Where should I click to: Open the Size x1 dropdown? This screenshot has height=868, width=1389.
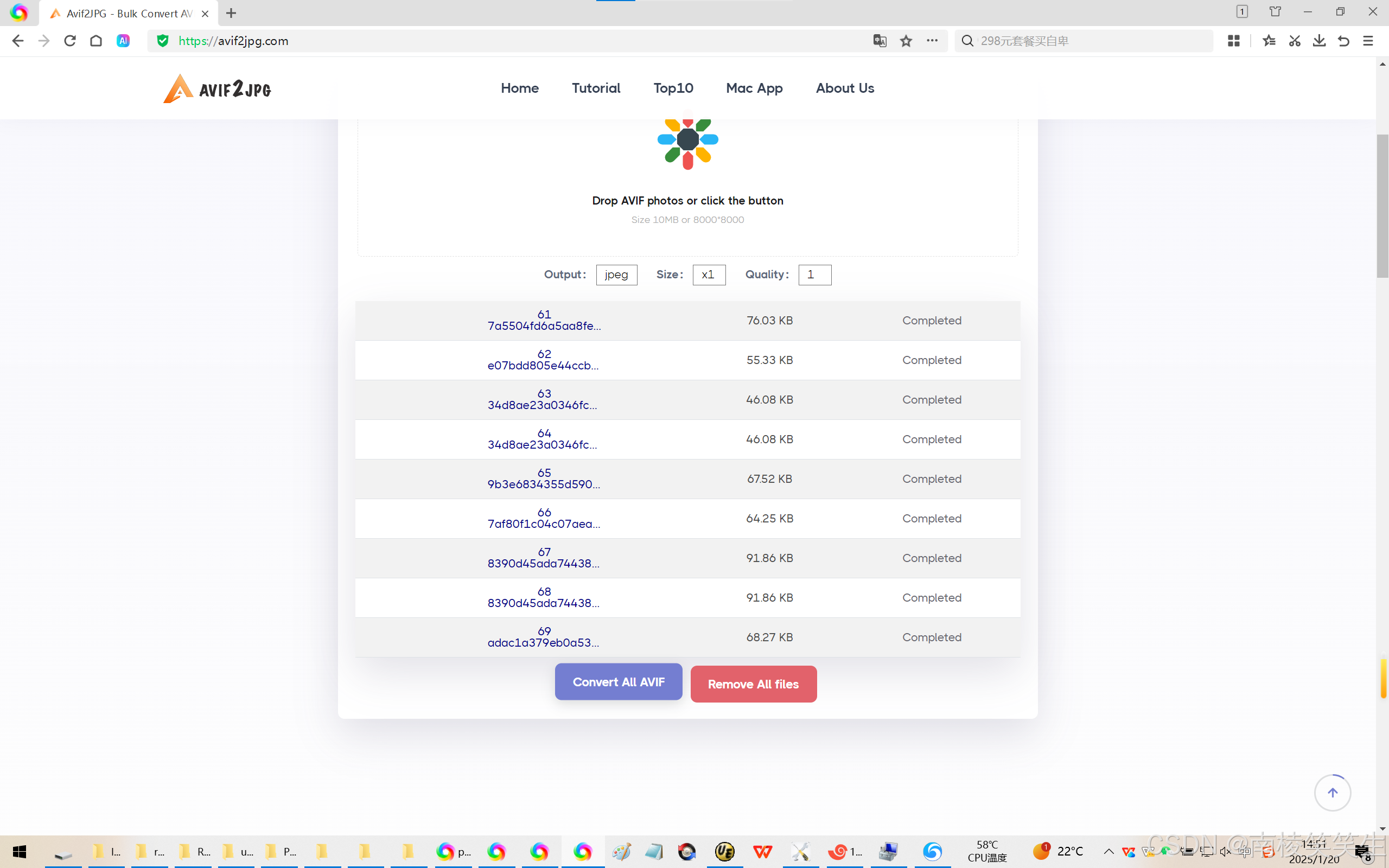pyautogui.click(x=709, y=275)
